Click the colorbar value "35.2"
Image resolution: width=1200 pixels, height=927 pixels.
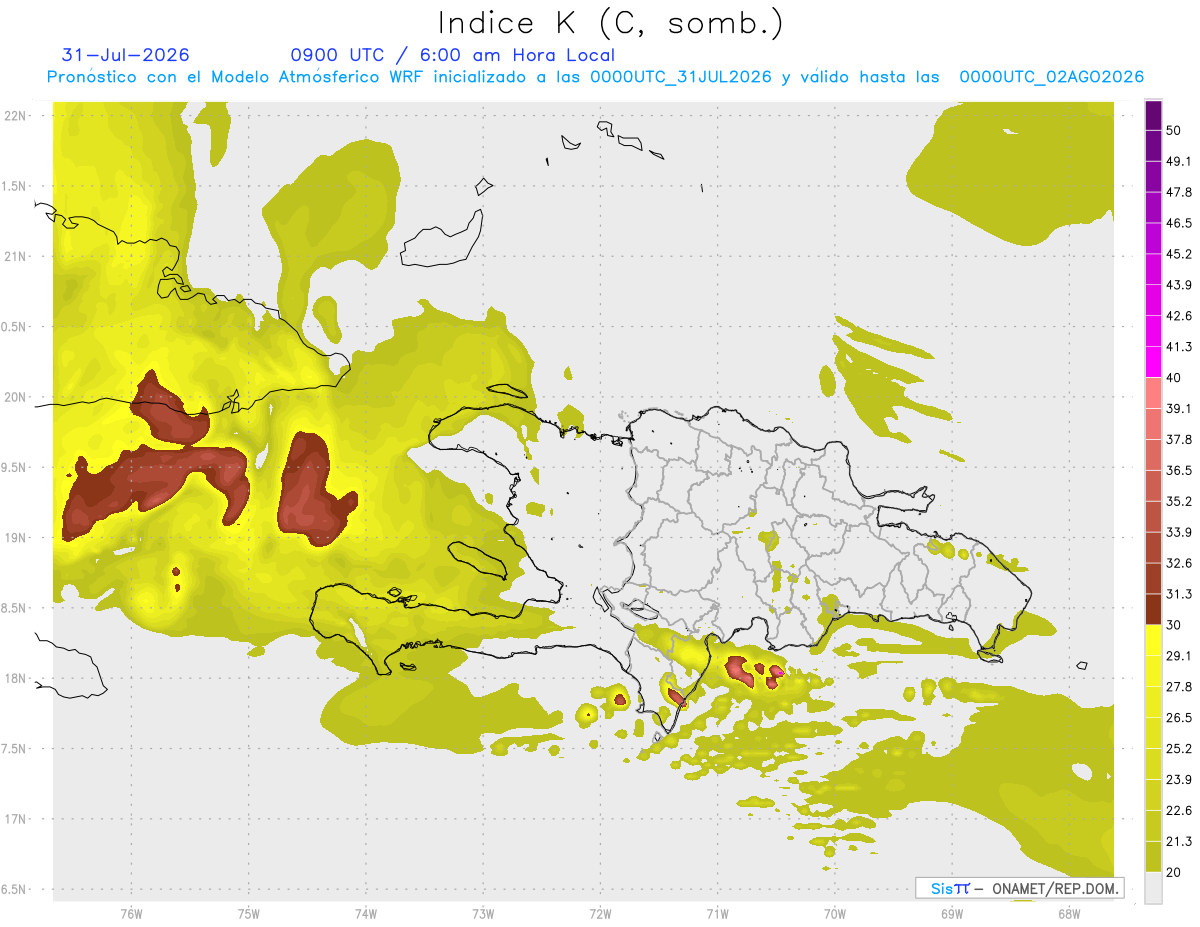coord(1179,501)
